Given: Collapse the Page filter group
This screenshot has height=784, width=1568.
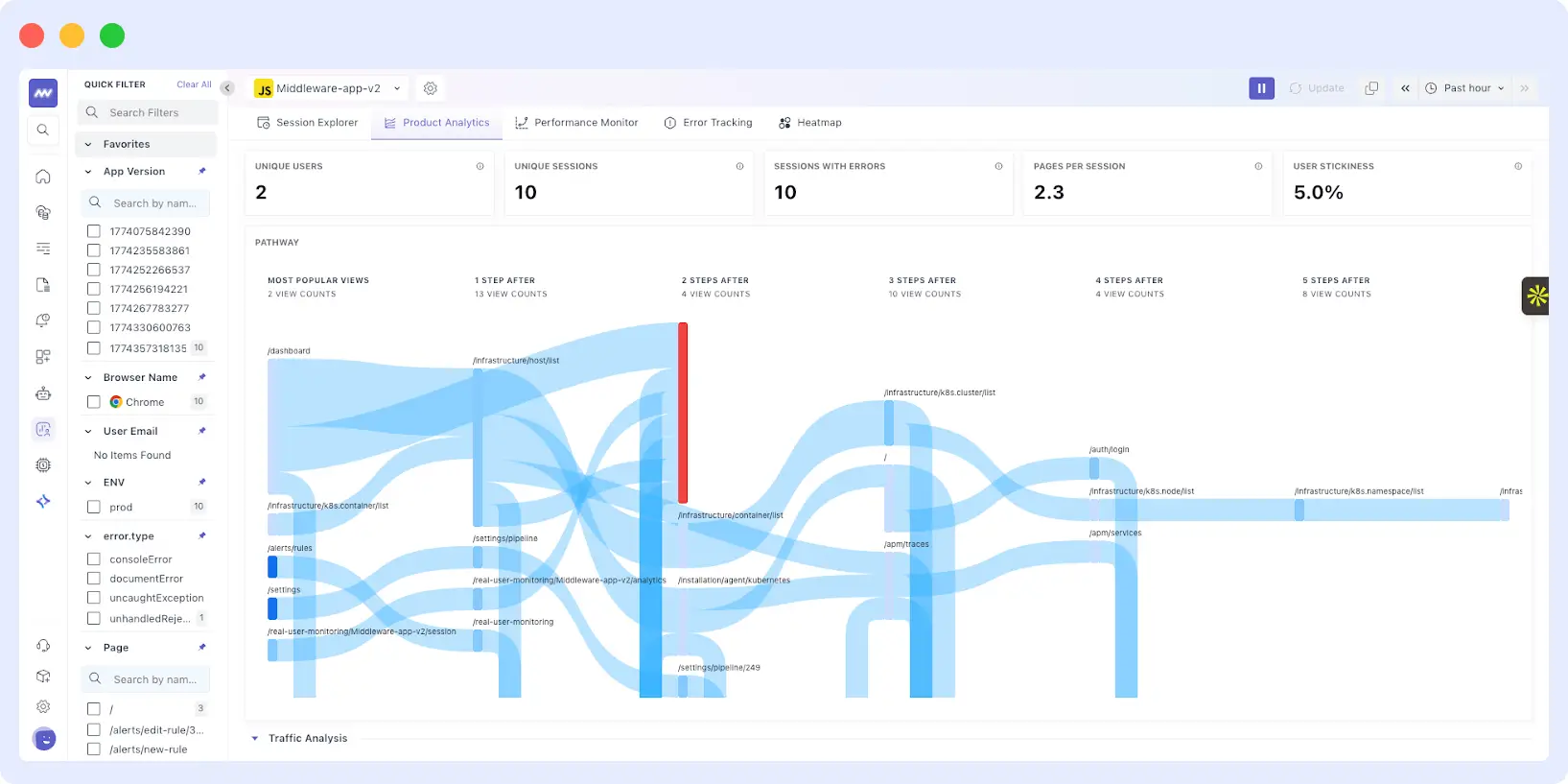Looking at the screenshot, I should [x=88, y=648].
